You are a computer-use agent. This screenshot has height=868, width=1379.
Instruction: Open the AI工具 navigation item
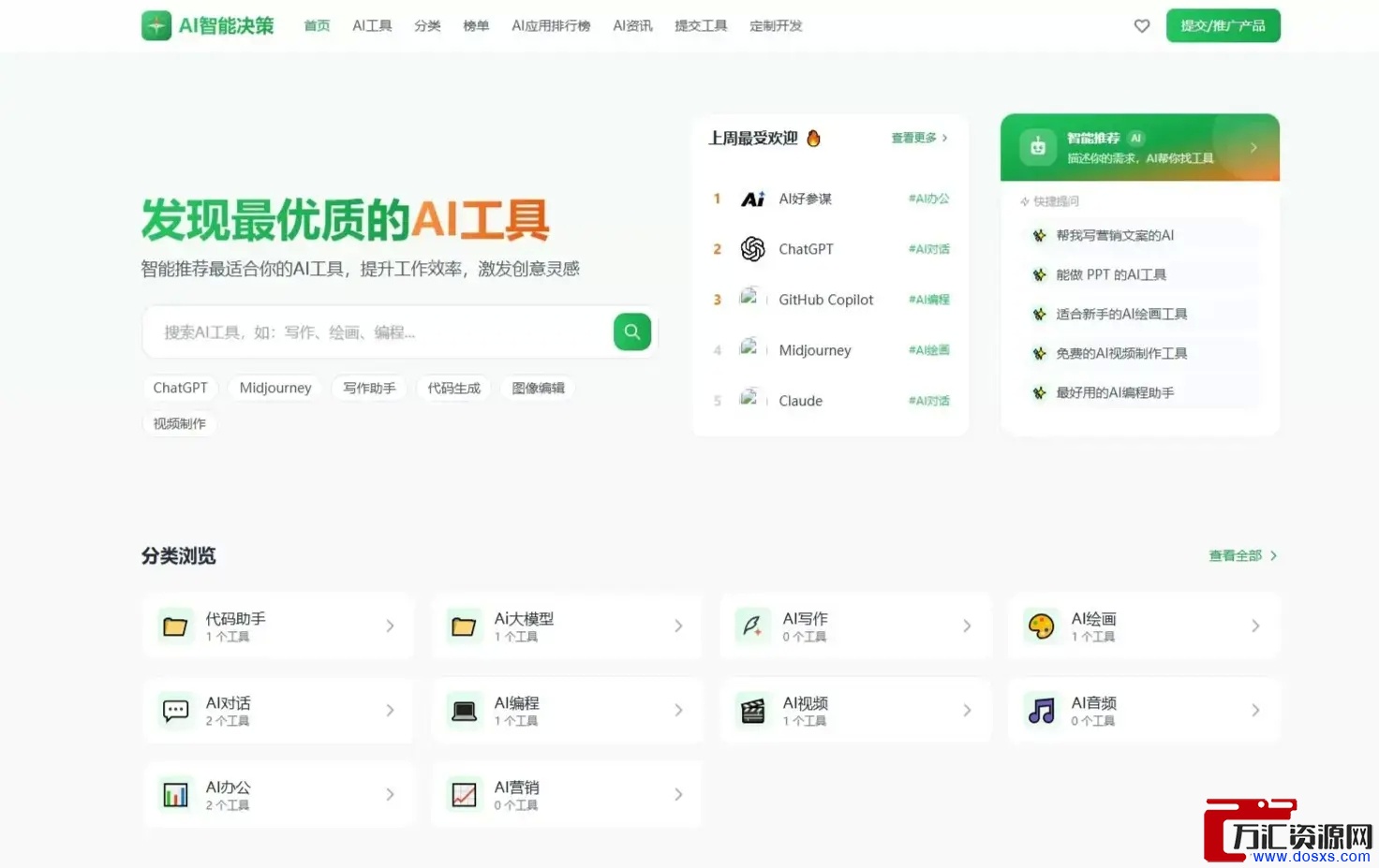[372, 26]
